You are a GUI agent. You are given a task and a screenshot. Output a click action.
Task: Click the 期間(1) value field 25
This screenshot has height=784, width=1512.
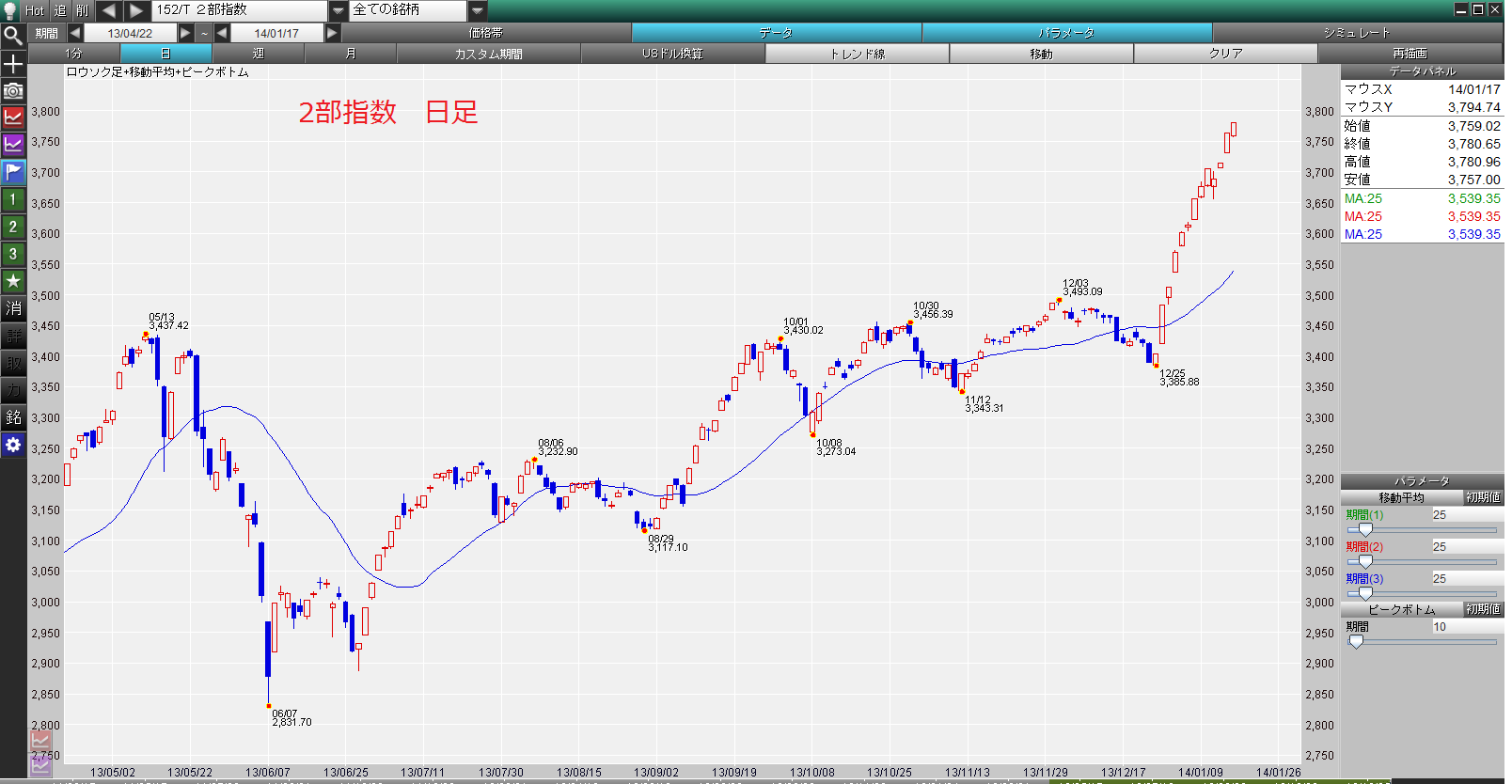[1467, 515]
